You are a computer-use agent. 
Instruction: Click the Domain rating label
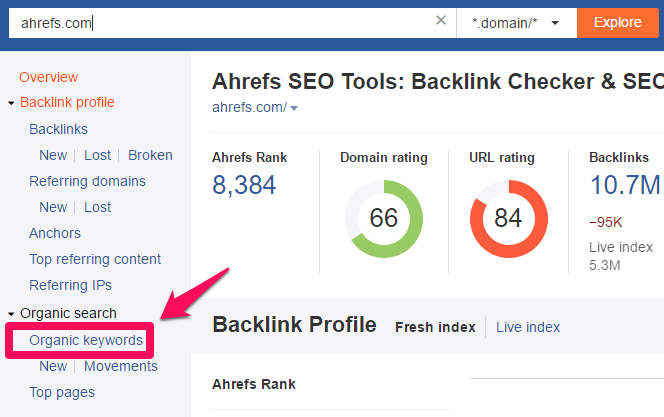pyautogui.click(x=384, y=157)
